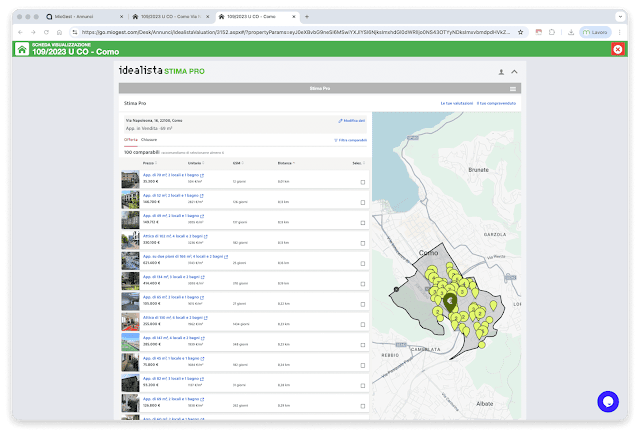
Task: Click the red close icon of the scheda
Action: pos(618,49)
